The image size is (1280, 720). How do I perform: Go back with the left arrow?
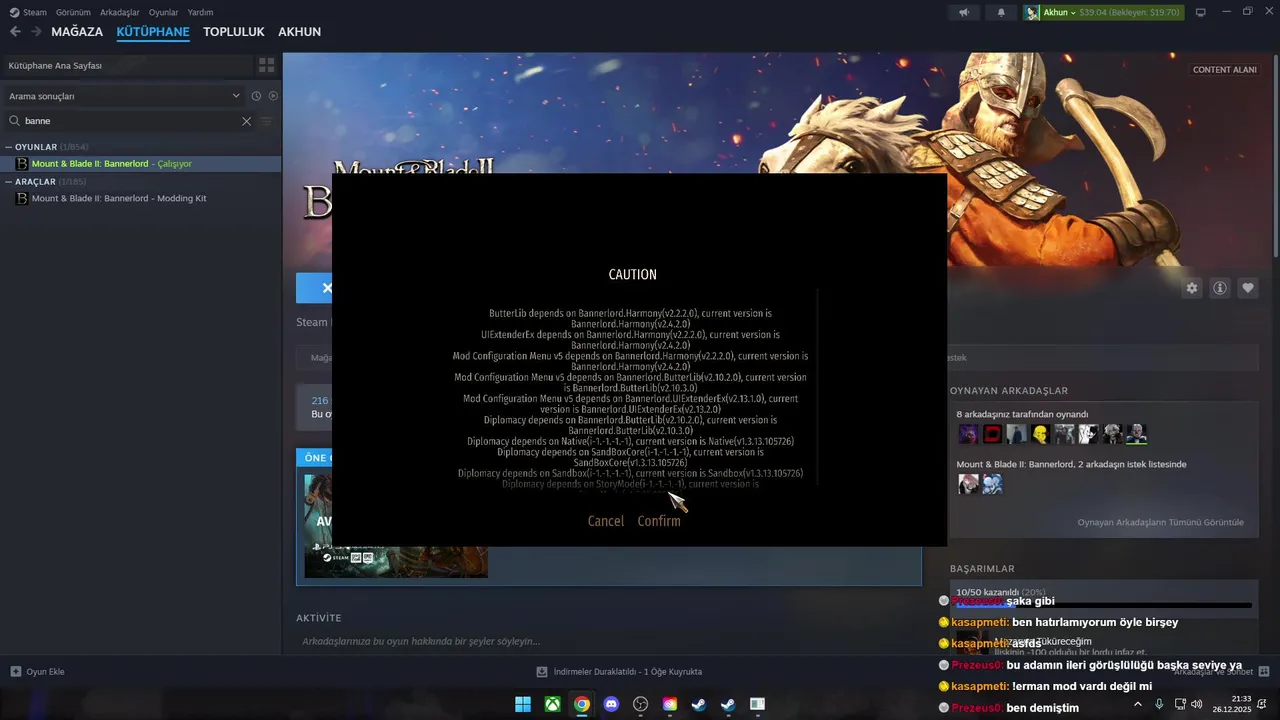coord(15,32)
